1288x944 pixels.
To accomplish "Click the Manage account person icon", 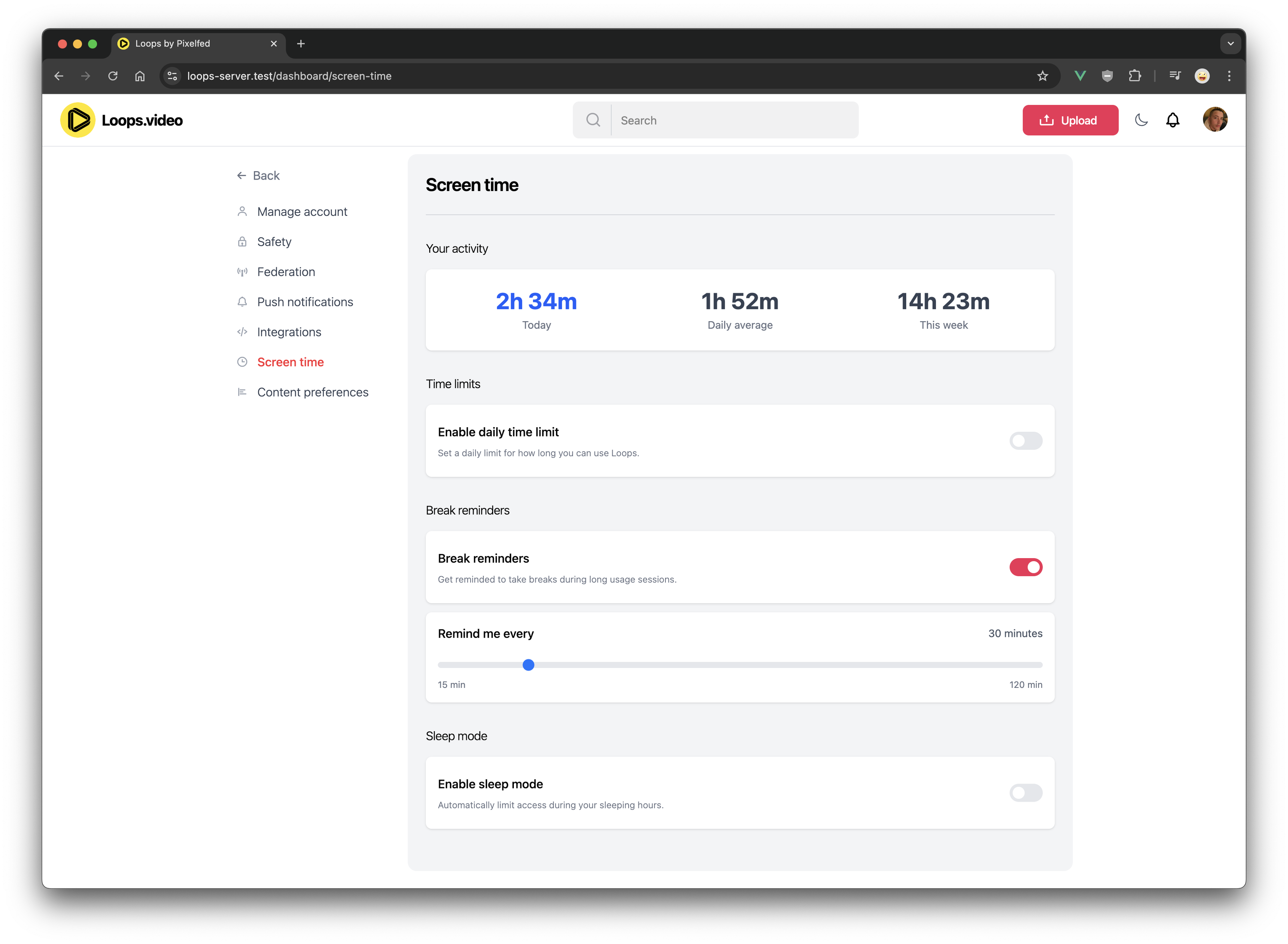I will 242,211.
